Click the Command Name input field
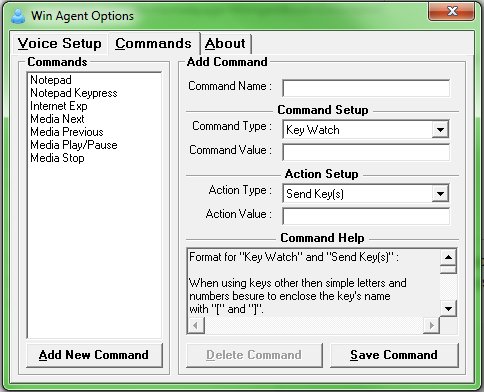 [x=366, y=88]
